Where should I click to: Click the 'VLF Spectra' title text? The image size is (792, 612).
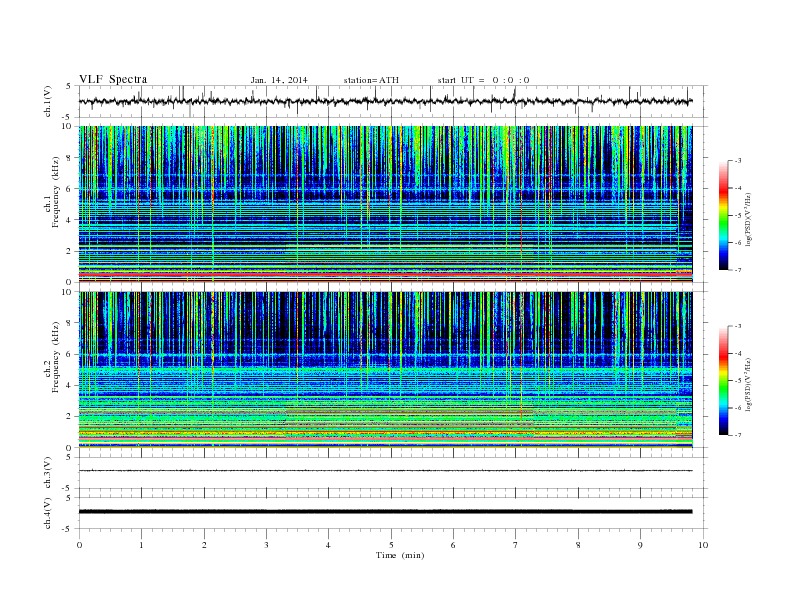(x=113, y=79)
